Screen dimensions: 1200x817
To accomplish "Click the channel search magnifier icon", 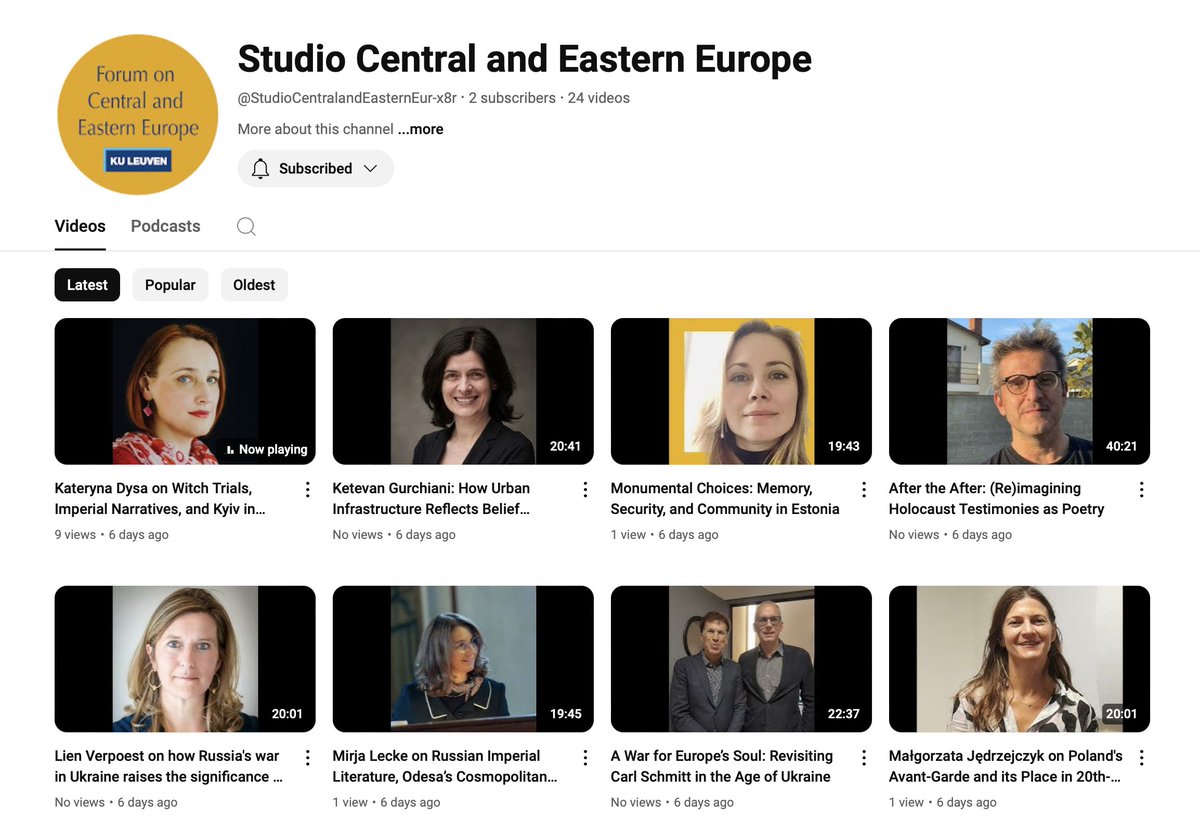I will pos(246,226).
